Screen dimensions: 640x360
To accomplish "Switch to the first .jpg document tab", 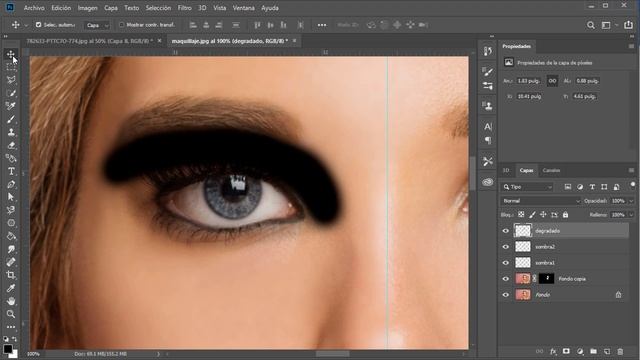I will pos(89,41).
